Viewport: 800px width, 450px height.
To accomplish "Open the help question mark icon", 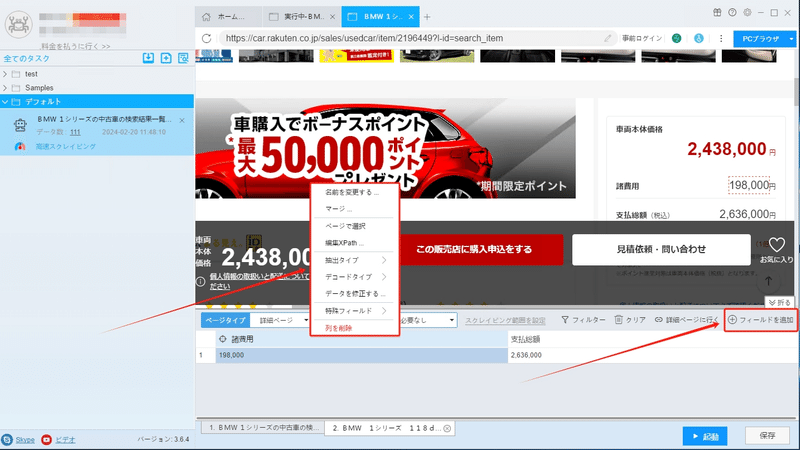I will click(732, 12).
